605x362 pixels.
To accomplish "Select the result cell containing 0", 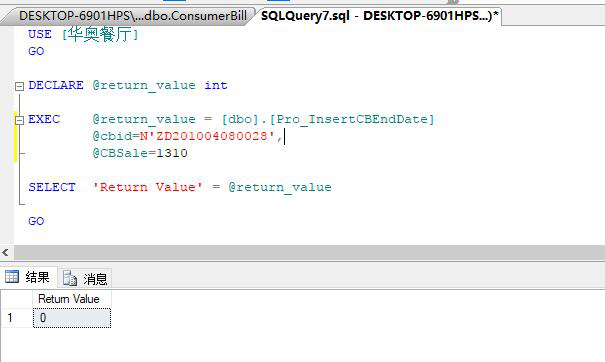I will 72,318.
